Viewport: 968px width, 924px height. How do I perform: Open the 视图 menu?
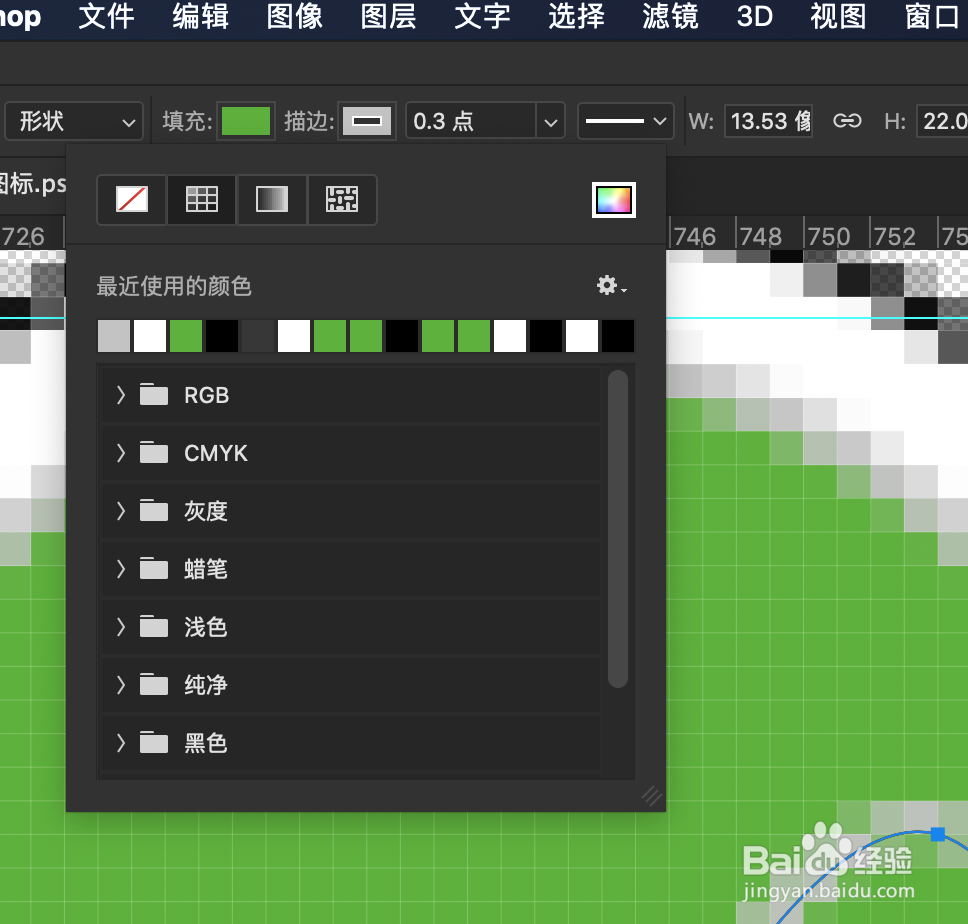click(838, 17)
